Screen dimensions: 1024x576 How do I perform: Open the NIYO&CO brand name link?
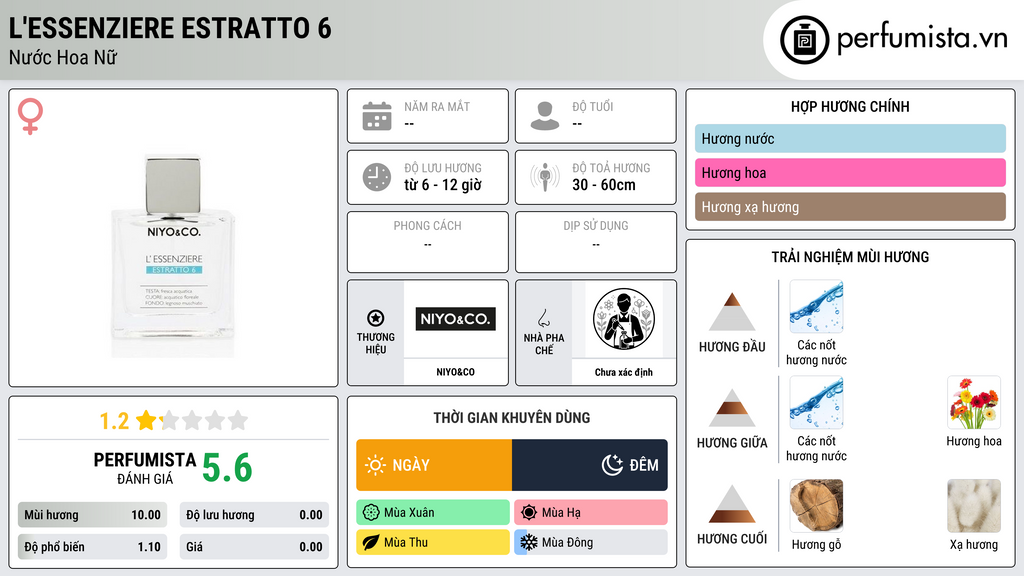[455, 372]
